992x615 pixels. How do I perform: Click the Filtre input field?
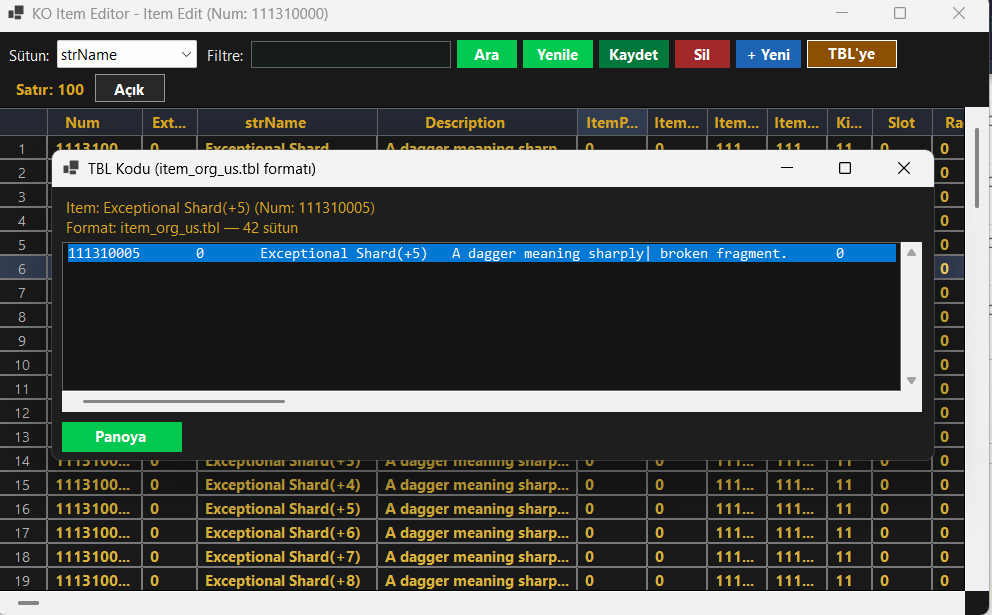tap(350, 54)
